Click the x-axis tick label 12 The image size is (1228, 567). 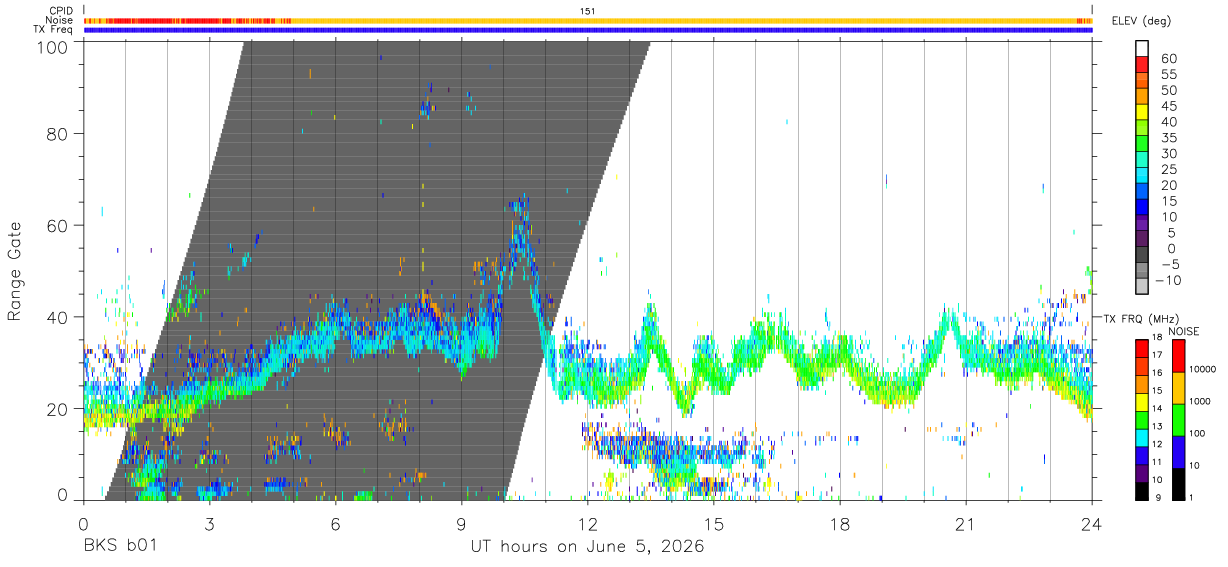coord(588,525)
